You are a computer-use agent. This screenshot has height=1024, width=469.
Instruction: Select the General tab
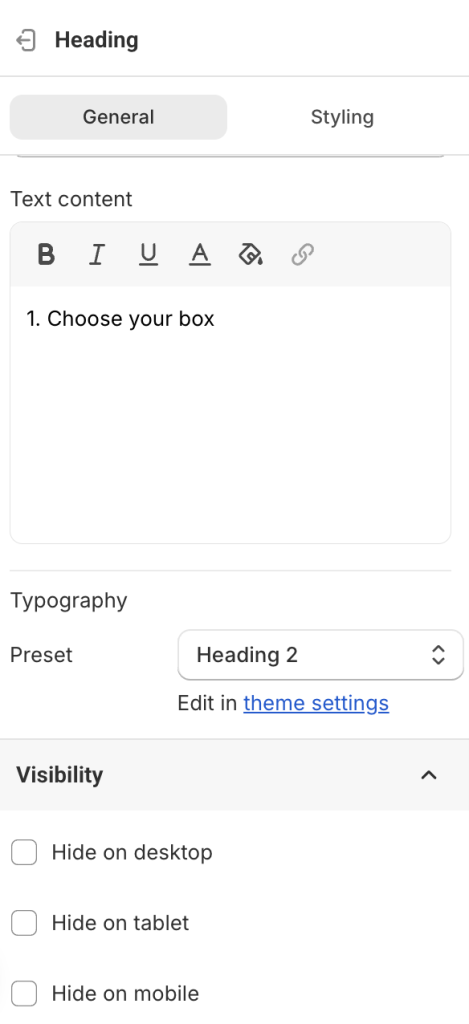tap(118, 117)
